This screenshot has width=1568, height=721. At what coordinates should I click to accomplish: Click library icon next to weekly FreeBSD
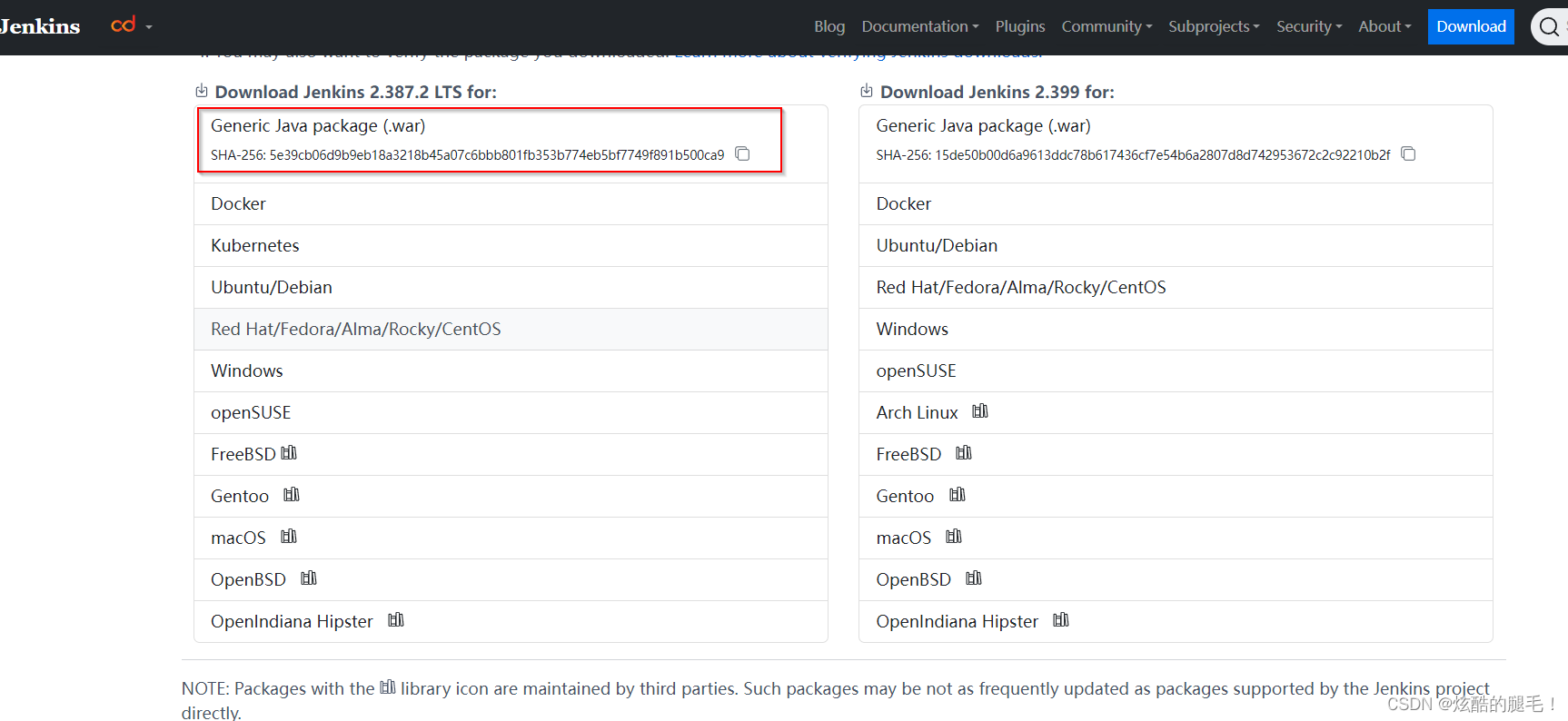pos(964,452)
